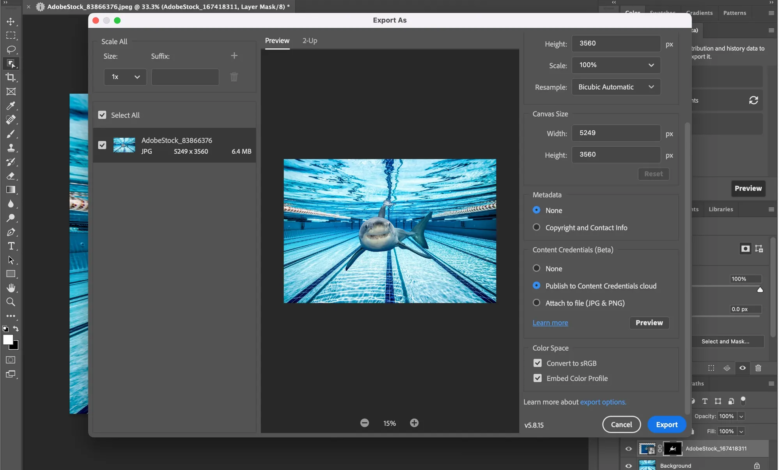
Task: Select the Hand tool in the toolbar
Action: [x=11, y=287]
